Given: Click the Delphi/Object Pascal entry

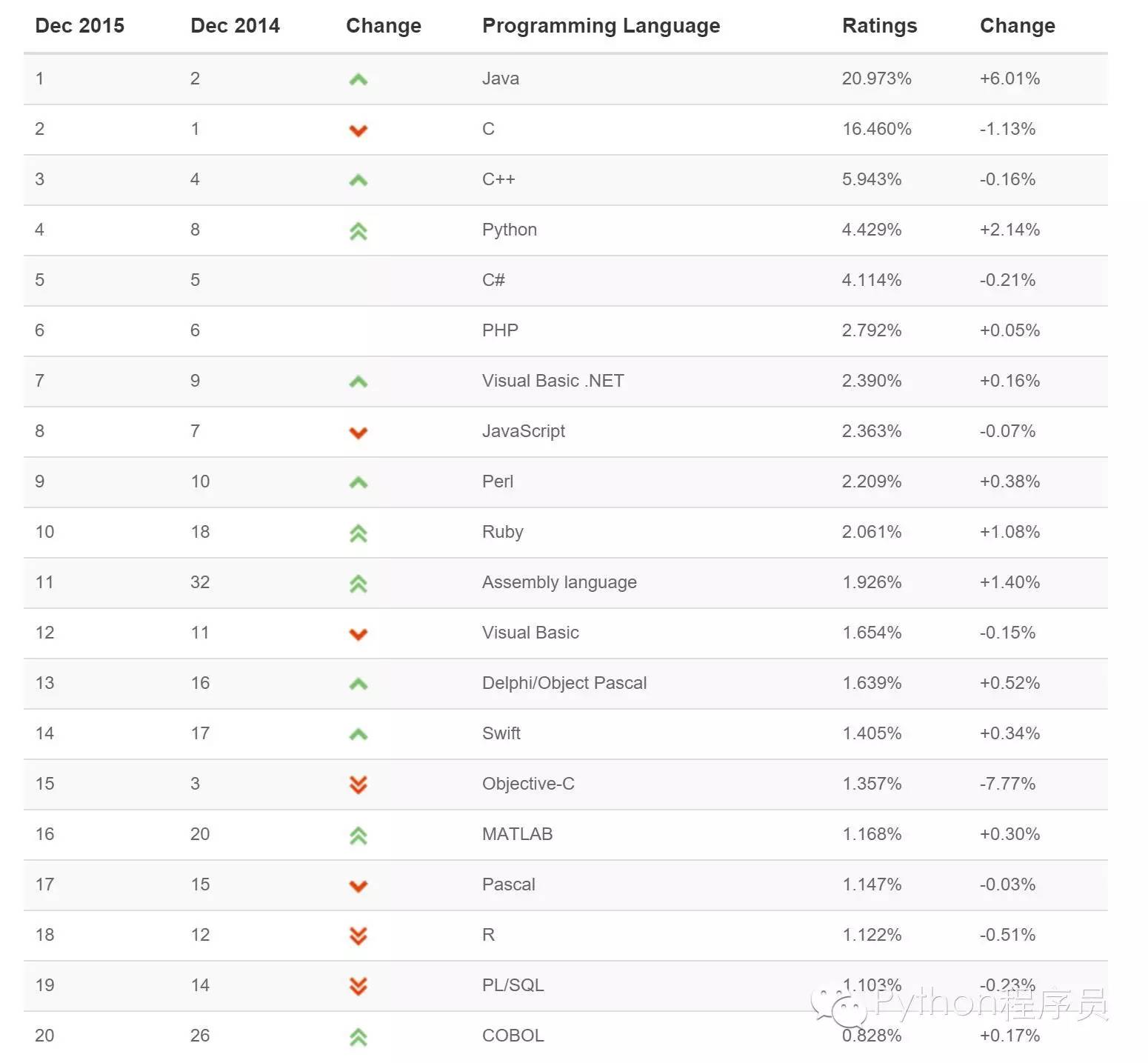Looking at the screenshot, I should click(x=564, y=683).
